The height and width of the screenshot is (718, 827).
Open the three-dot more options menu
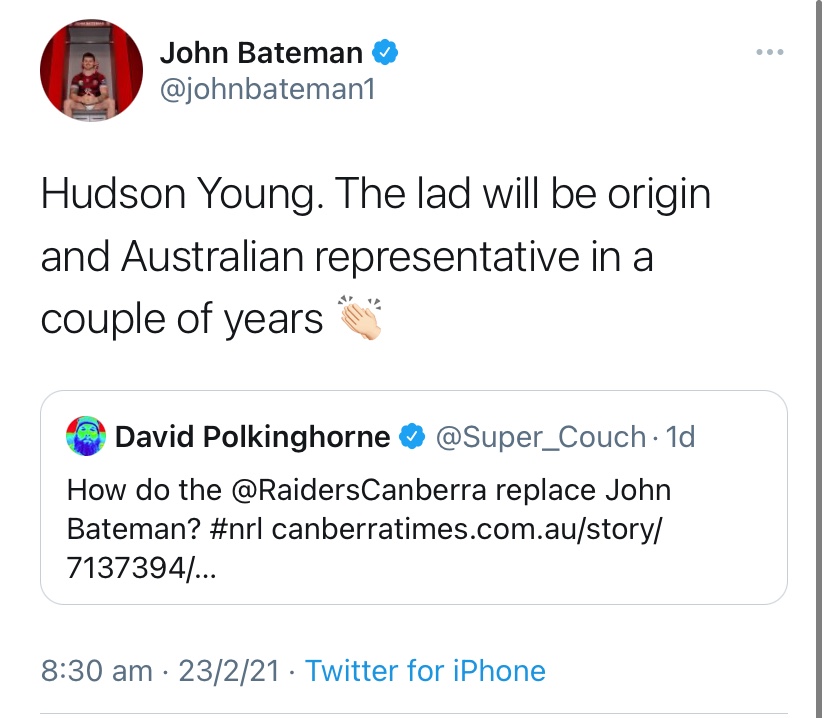tap(769, 52)
